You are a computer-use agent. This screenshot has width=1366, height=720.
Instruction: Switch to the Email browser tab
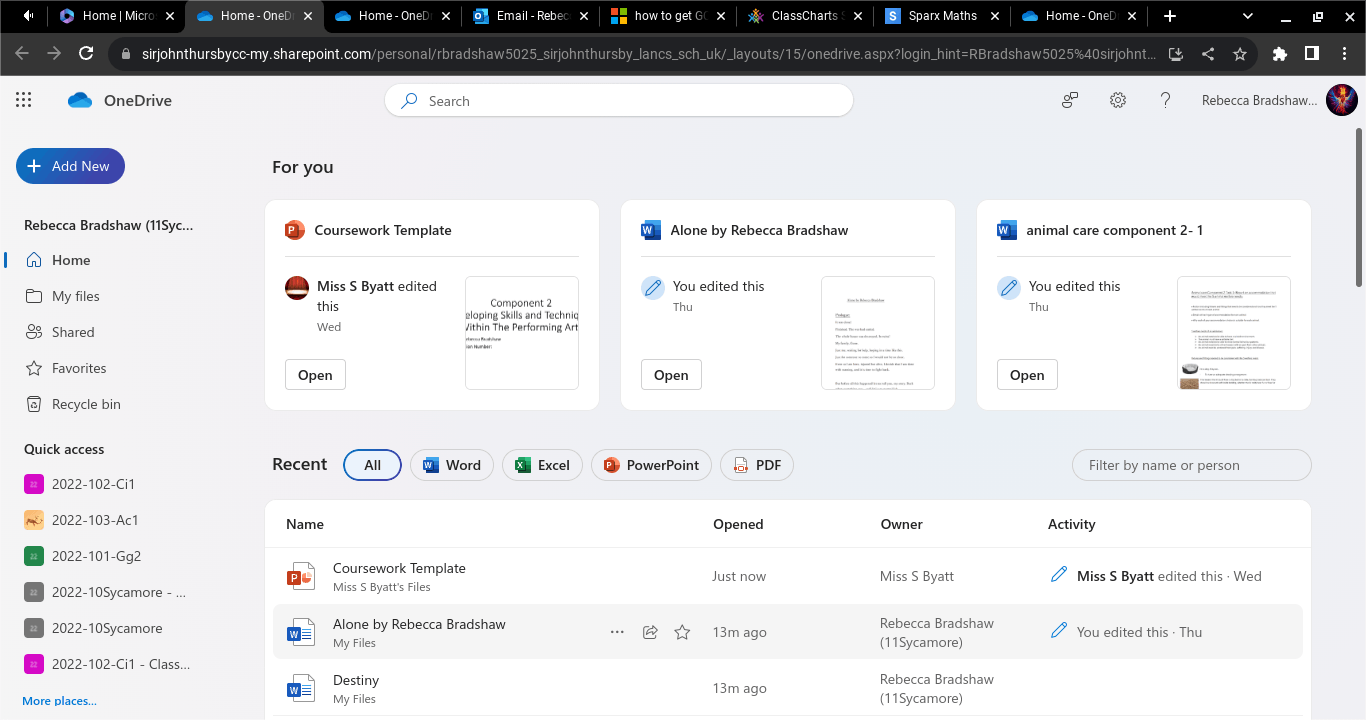(x=530, y=16)
